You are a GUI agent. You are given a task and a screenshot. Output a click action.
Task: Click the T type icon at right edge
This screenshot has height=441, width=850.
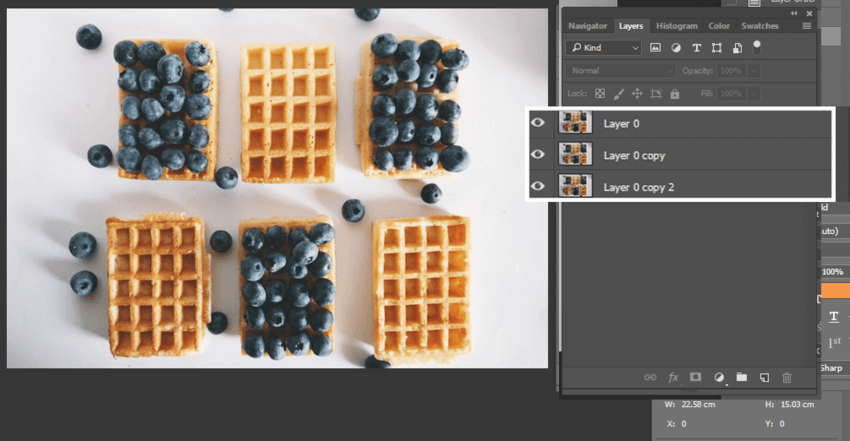[x=834, y=316]
